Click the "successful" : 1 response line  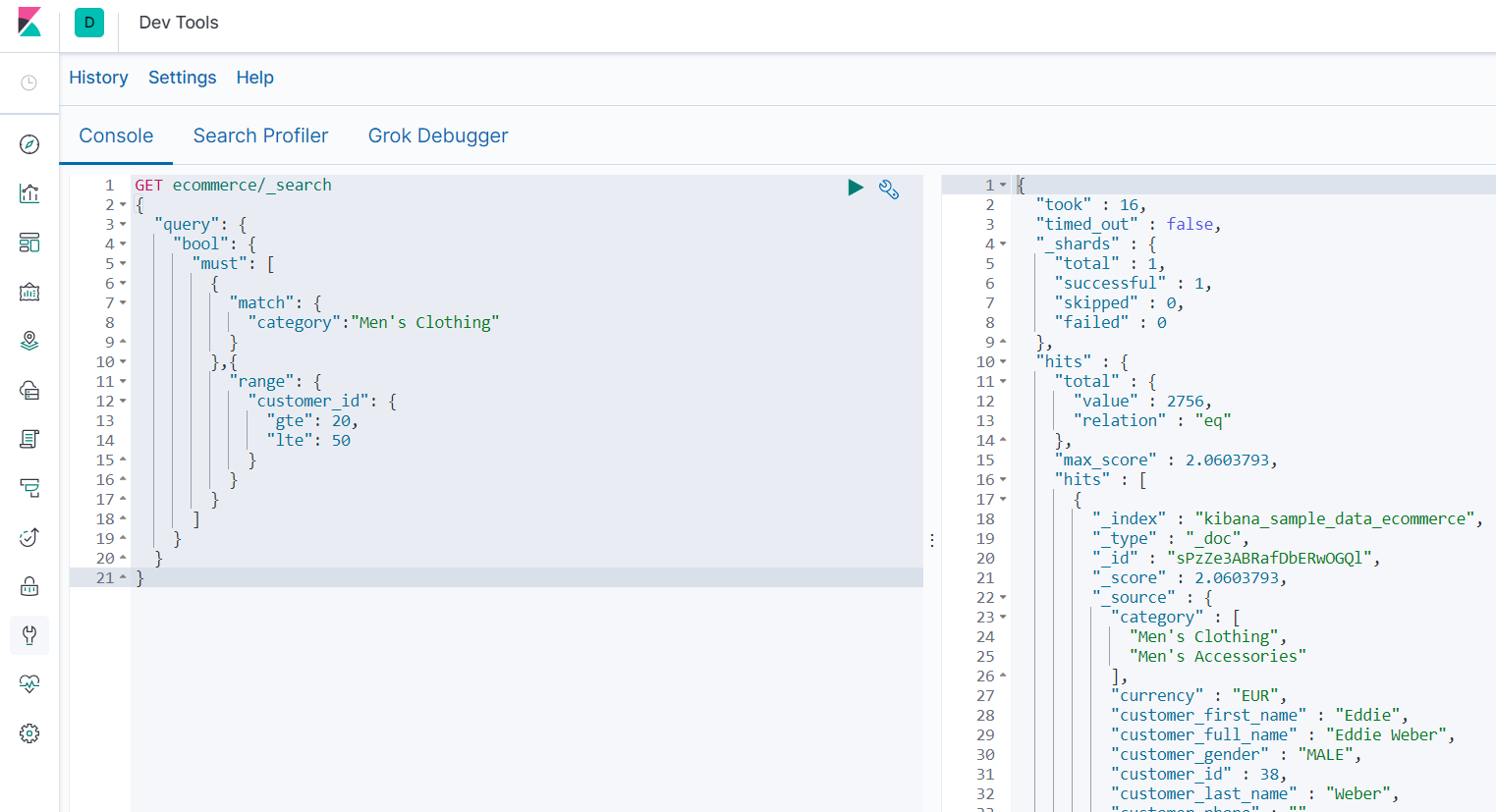(x=1133, y=283)
